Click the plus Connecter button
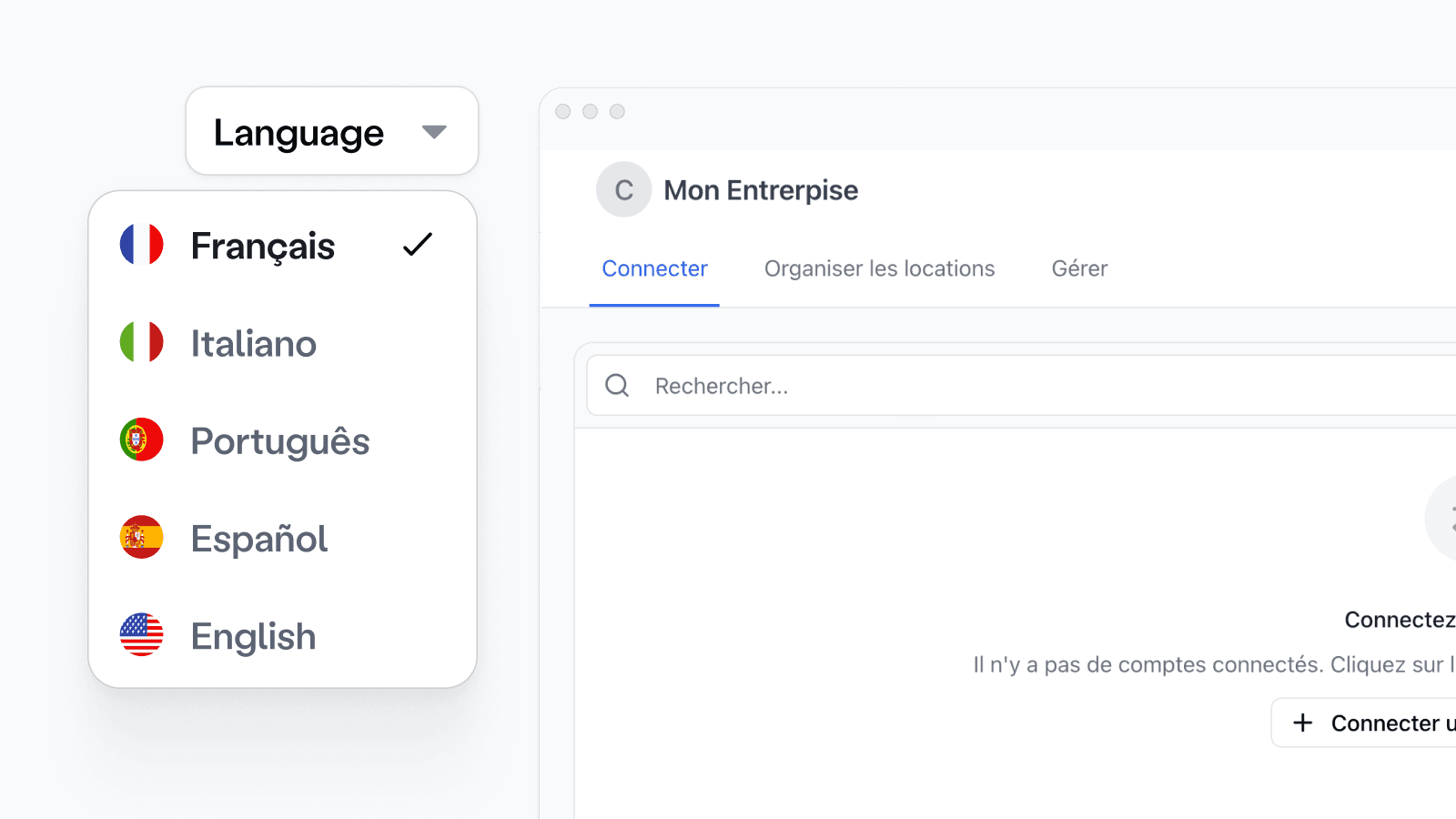Image resolution: width=1456 pixels, height=819 pixels. tap(1364, 723)
